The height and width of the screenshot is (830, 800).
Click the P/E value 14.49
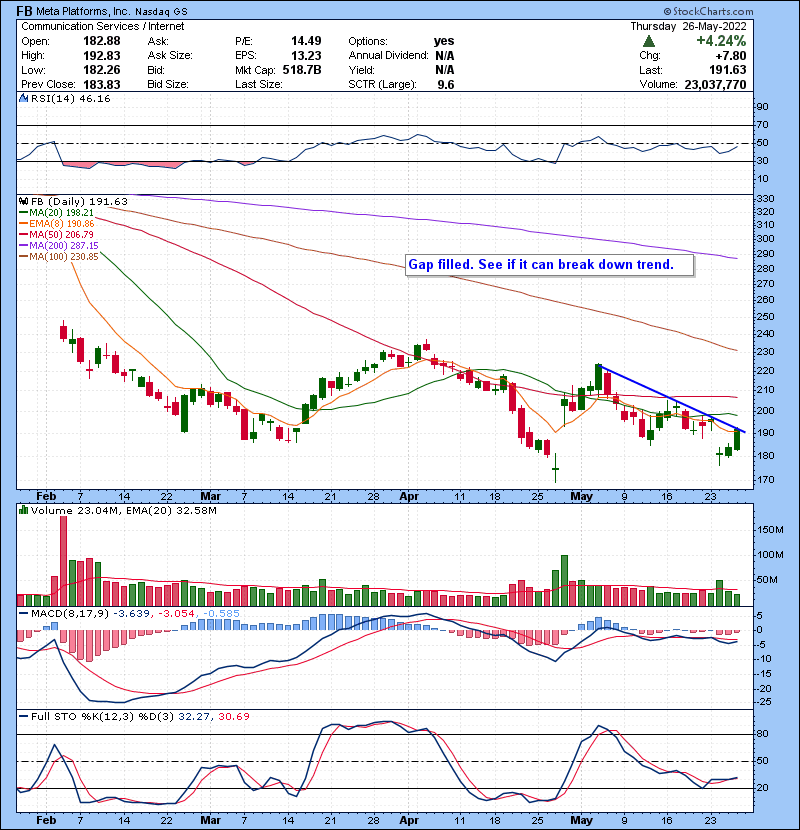point(306,41)
